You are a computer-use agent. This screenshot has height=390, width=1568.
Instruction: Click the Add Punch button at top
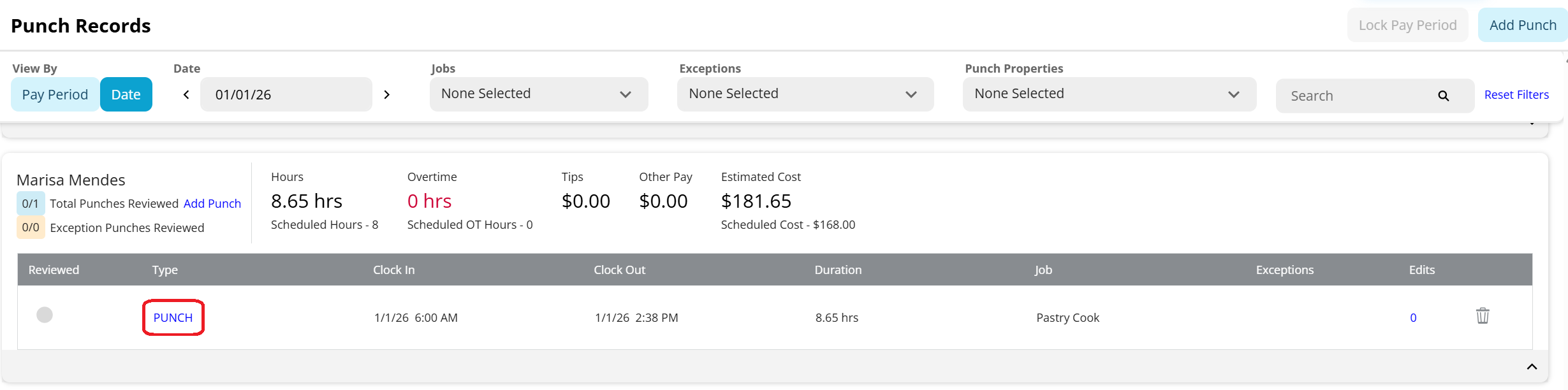click(x=1522, y=25)
